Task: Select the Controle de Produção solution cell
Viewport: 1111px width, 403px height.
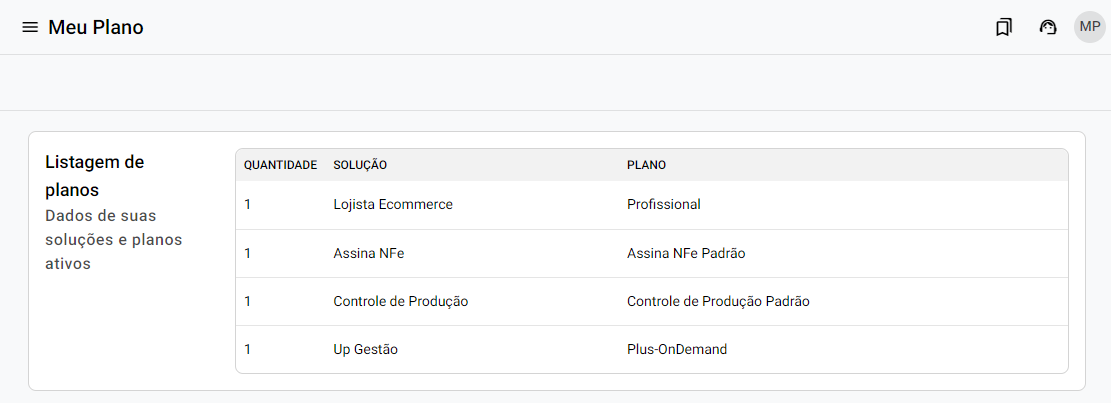Action: [400, 302]
